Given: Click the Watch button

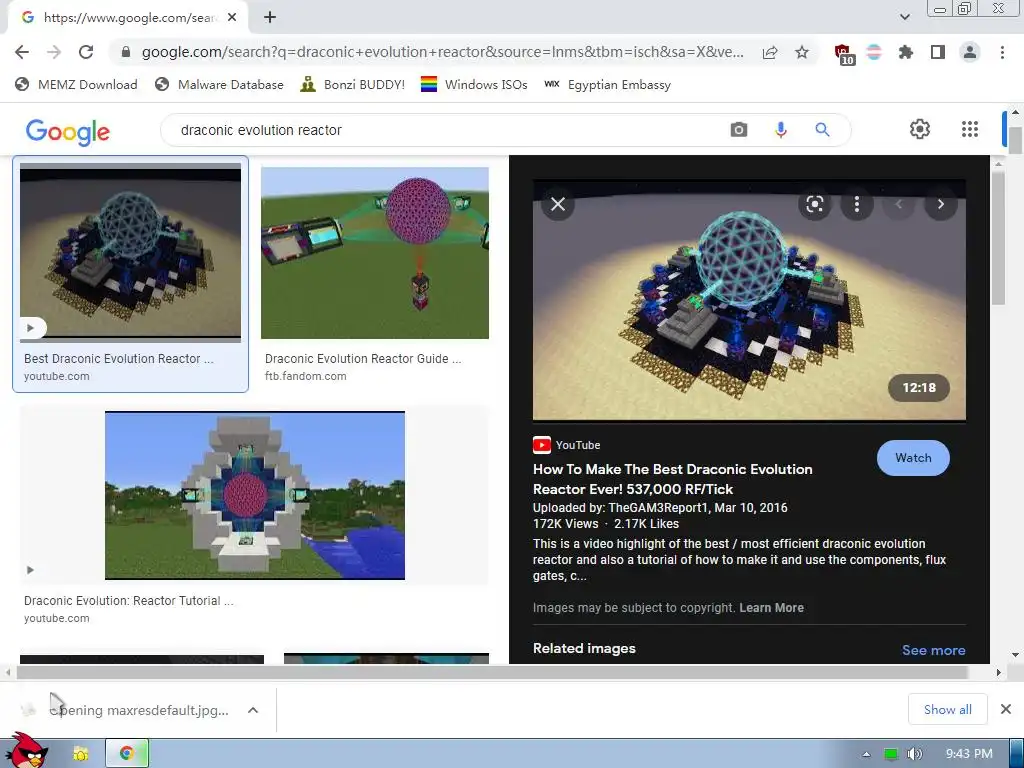Looking at the screenshot, I should 913,458.
